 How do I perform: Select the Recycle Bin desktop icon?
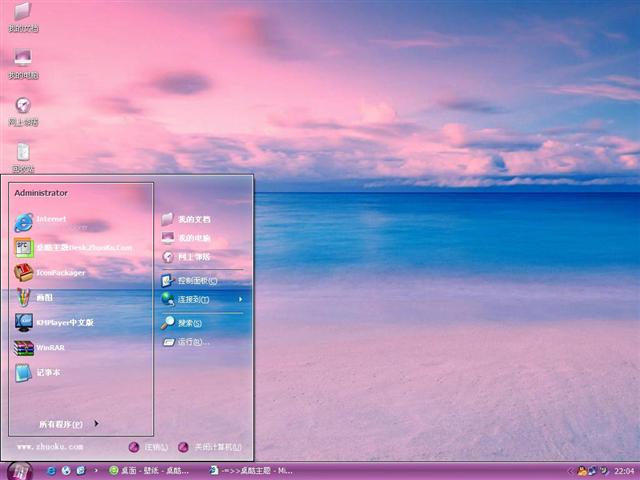[x=23, y=157]
